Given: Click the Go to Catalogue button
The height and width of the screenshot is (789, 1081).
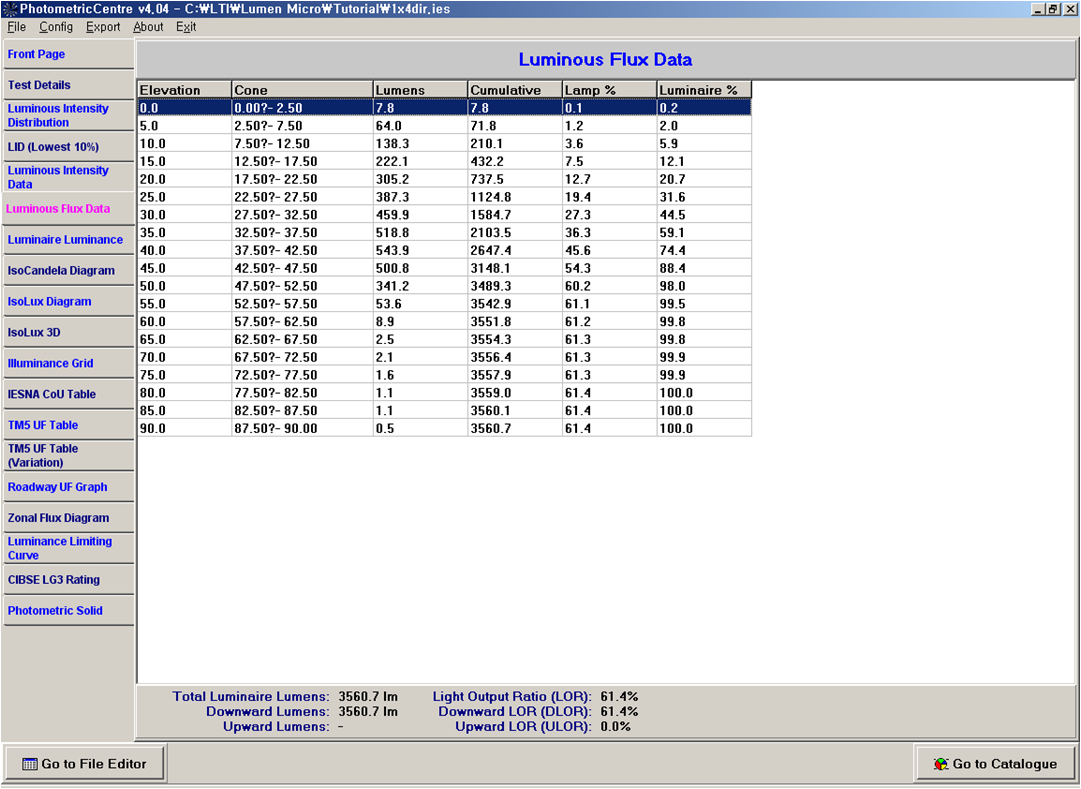Looking at the screenshot, I should 994,764.
